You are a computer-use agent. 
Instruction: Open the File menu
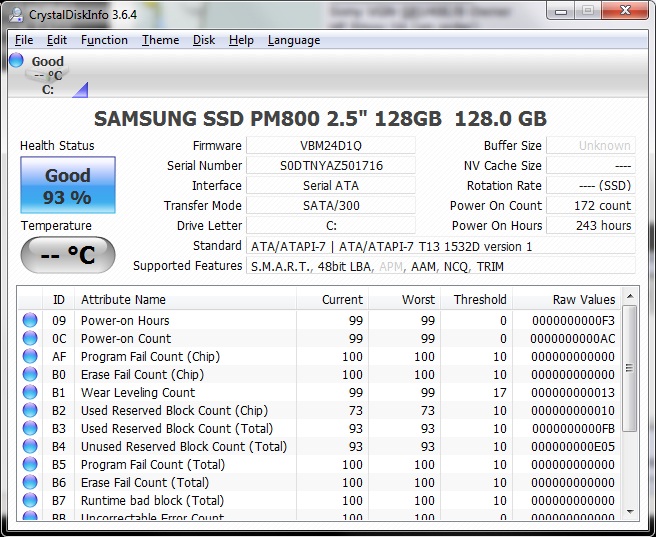[24, 40]
